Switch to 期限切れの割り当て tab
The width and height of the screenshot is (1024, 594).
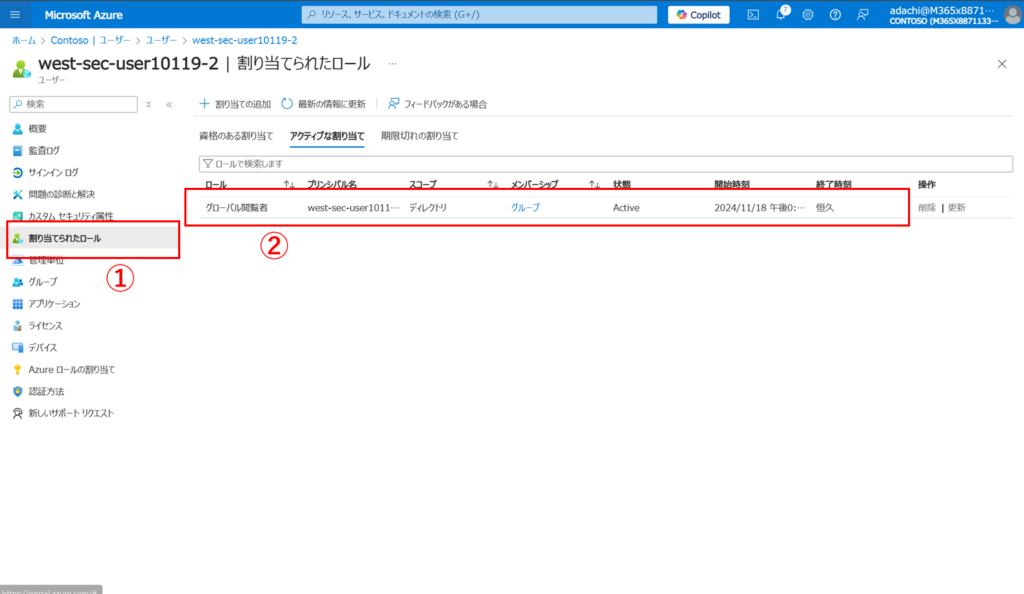(x=419, y=136)
